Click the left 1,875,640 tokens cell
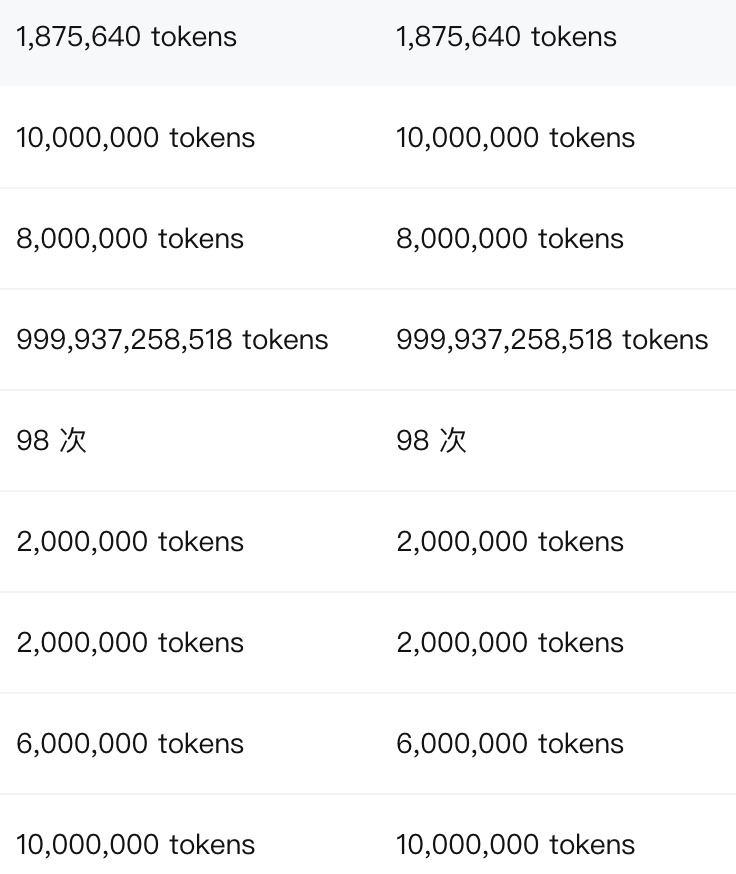 pos(127,37)
